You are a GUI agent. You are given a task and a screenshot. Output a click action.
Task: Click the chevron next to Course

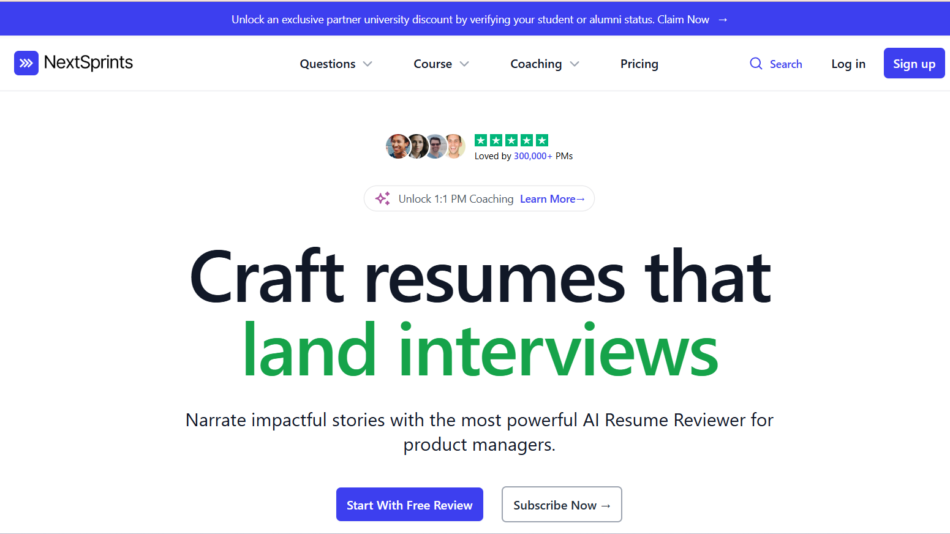(x=464, y=64)
